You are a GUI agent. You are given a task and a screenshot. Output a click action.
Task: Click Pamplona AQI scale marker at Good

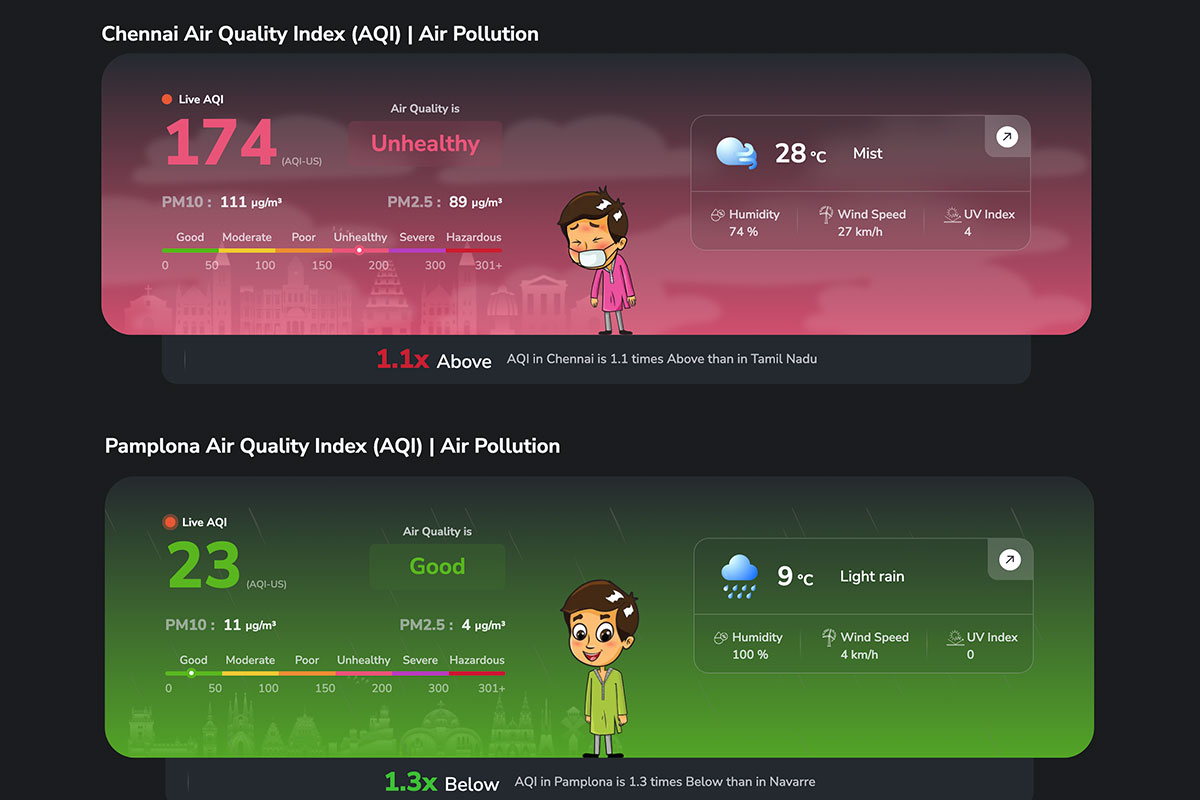(x=191, y=673)
